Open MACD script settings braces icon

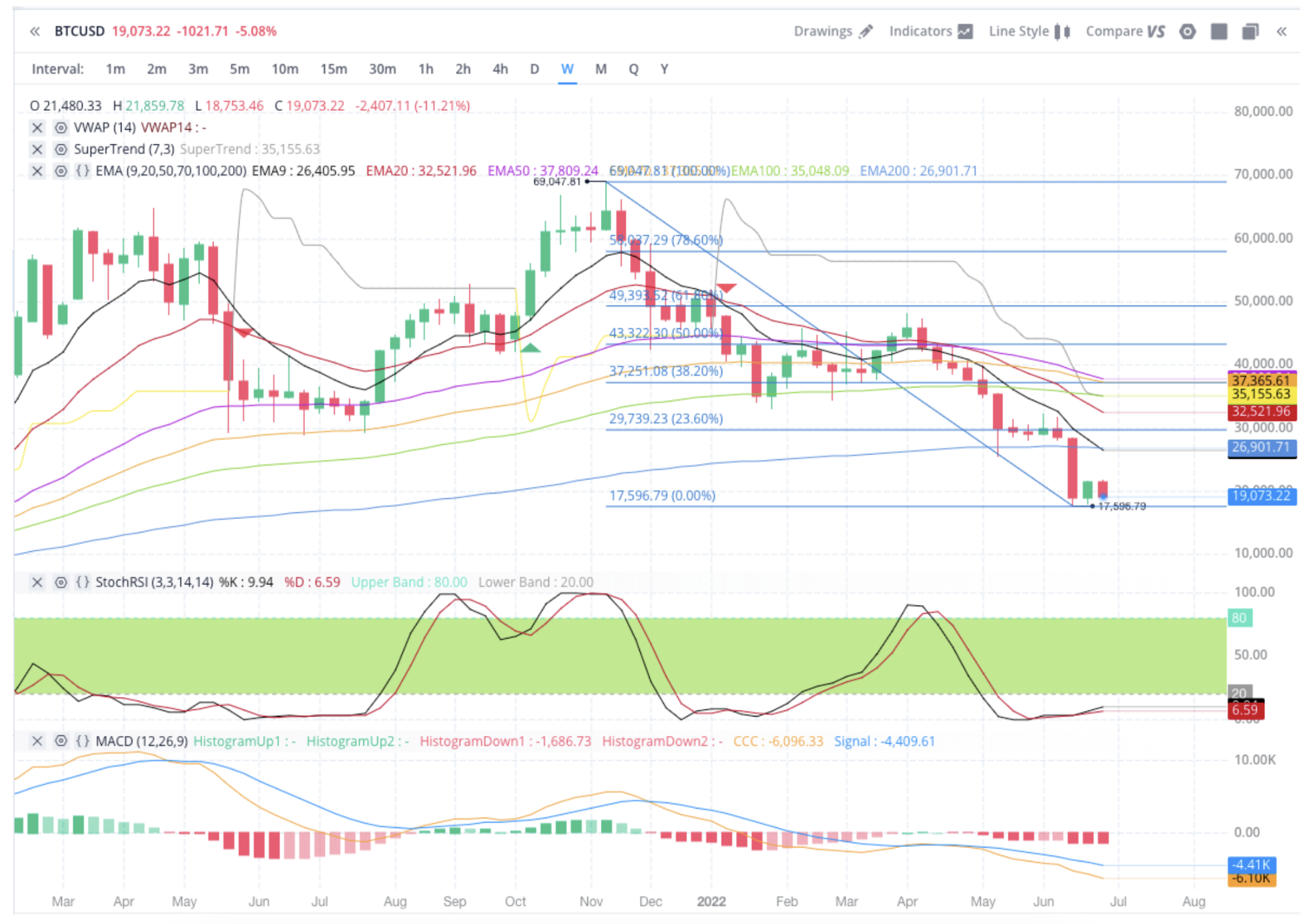(83, 741)
